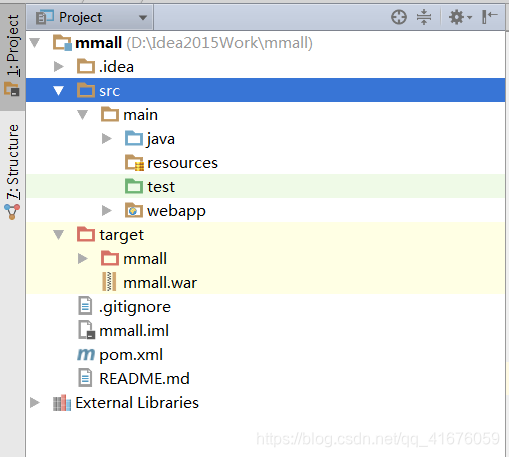Click the Maven pom.xml icon

tap(86, 355)
